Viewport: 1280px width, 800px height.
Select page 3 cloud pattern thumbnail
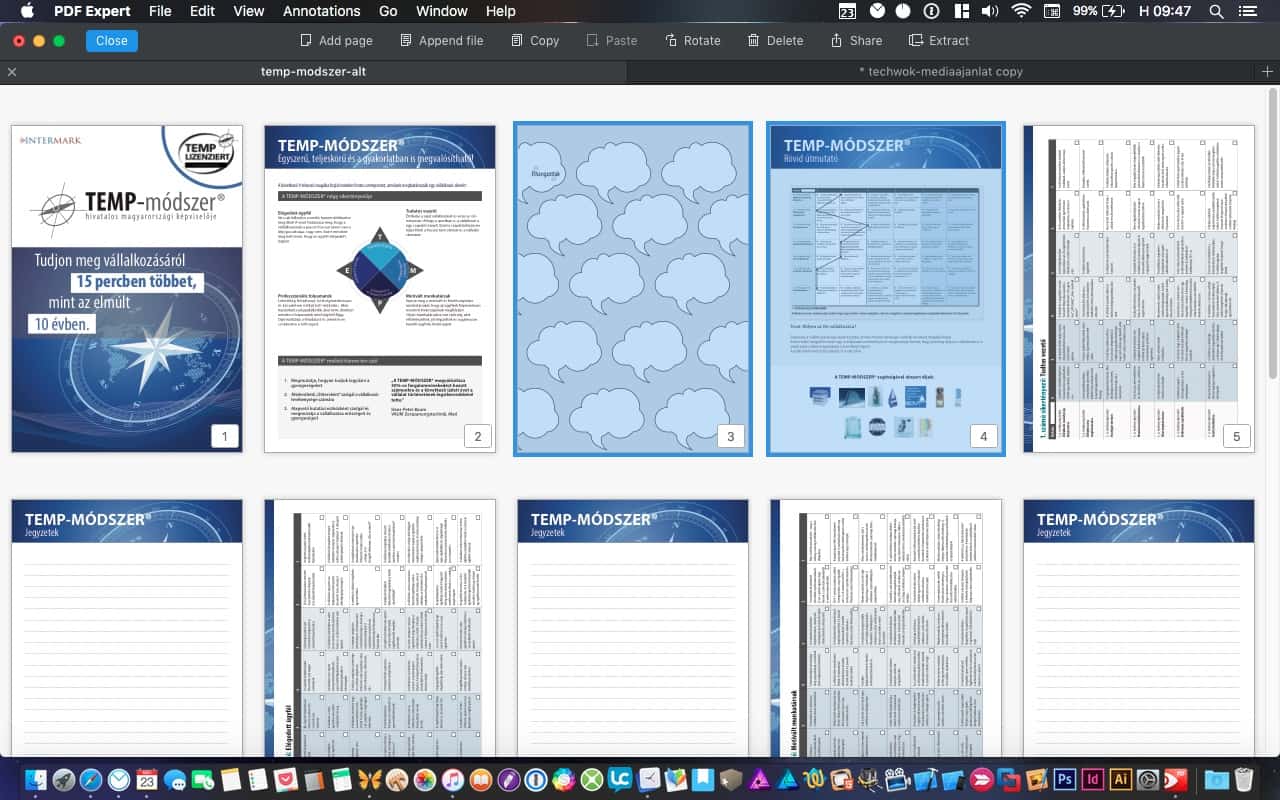point(633,289)
